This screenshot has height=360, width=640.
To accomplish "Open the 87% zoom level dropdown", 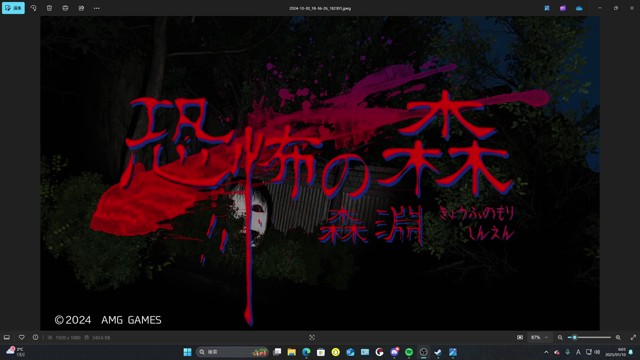I will [x=539, y=338].
